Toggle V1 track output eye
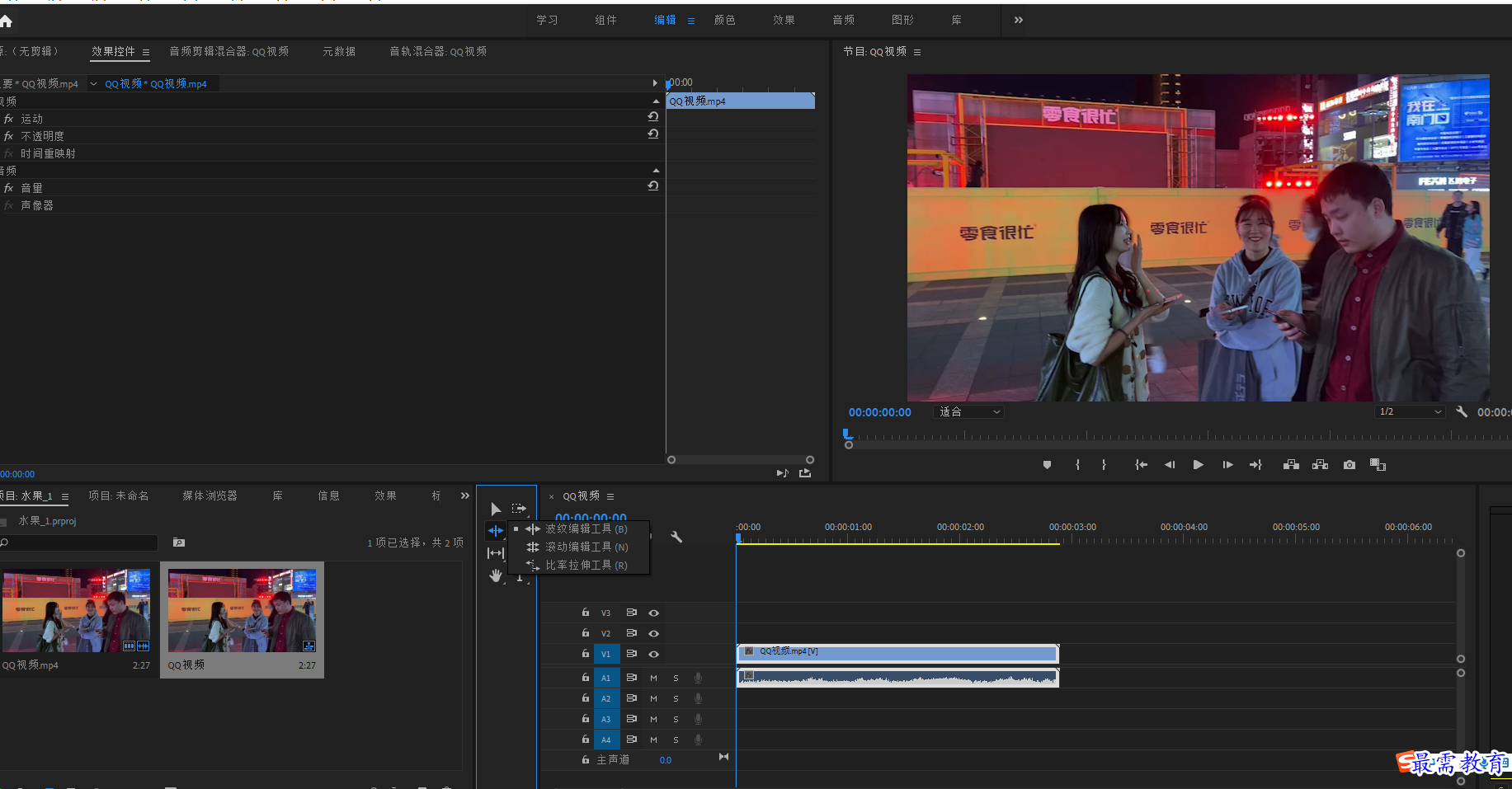This screenshot has width=1512, height=789. coord(653,654)
